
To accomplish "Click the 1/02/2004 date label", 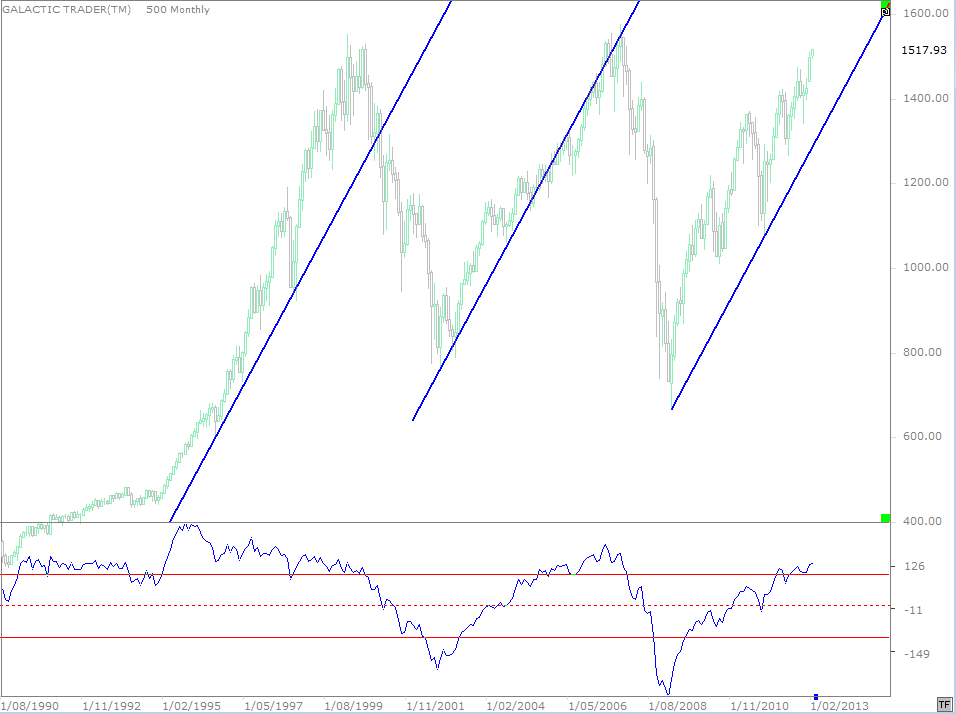I will tap(516, 706).
